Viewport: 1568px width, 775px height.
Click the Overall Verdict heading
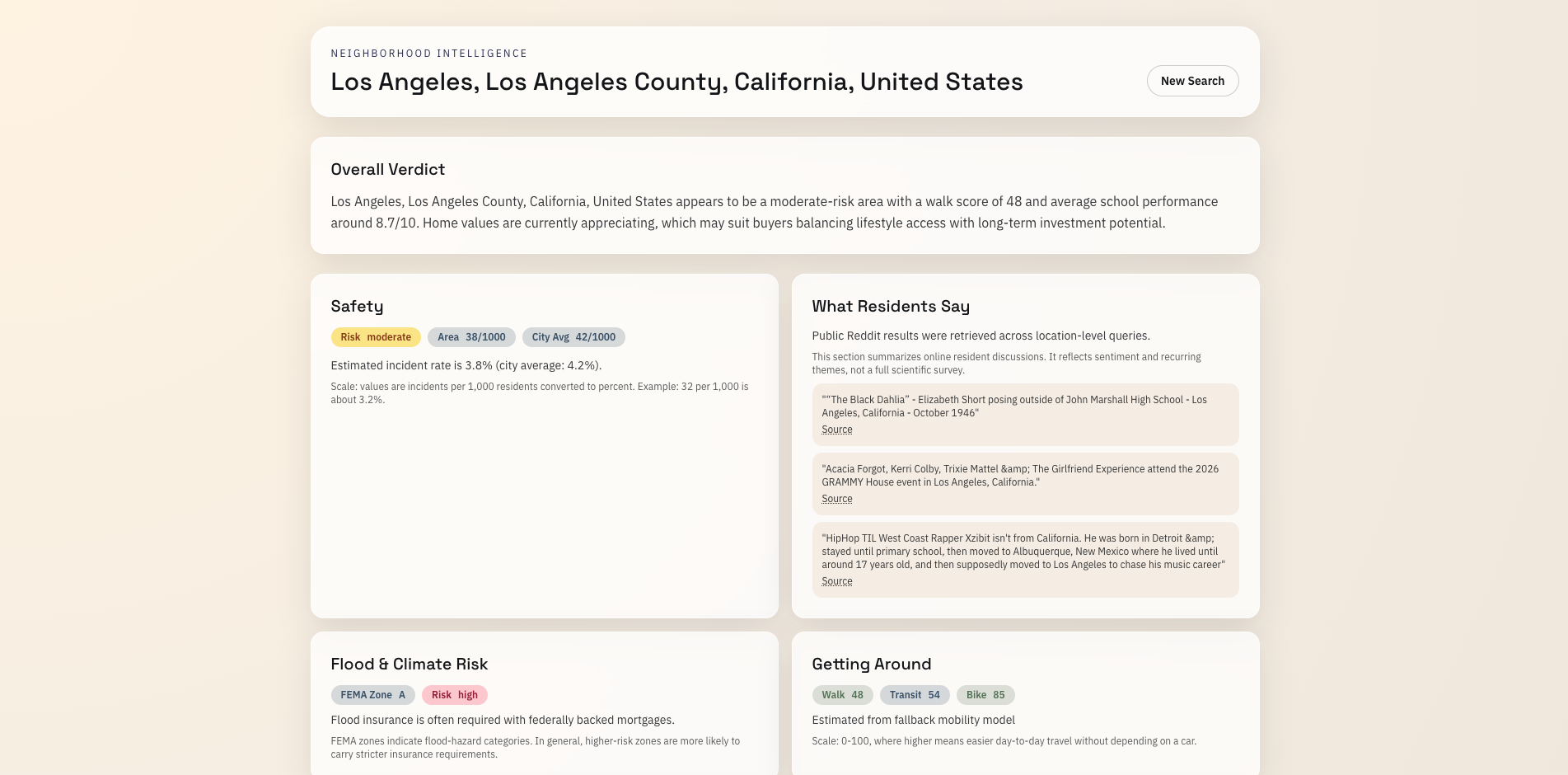pos(388,169)
